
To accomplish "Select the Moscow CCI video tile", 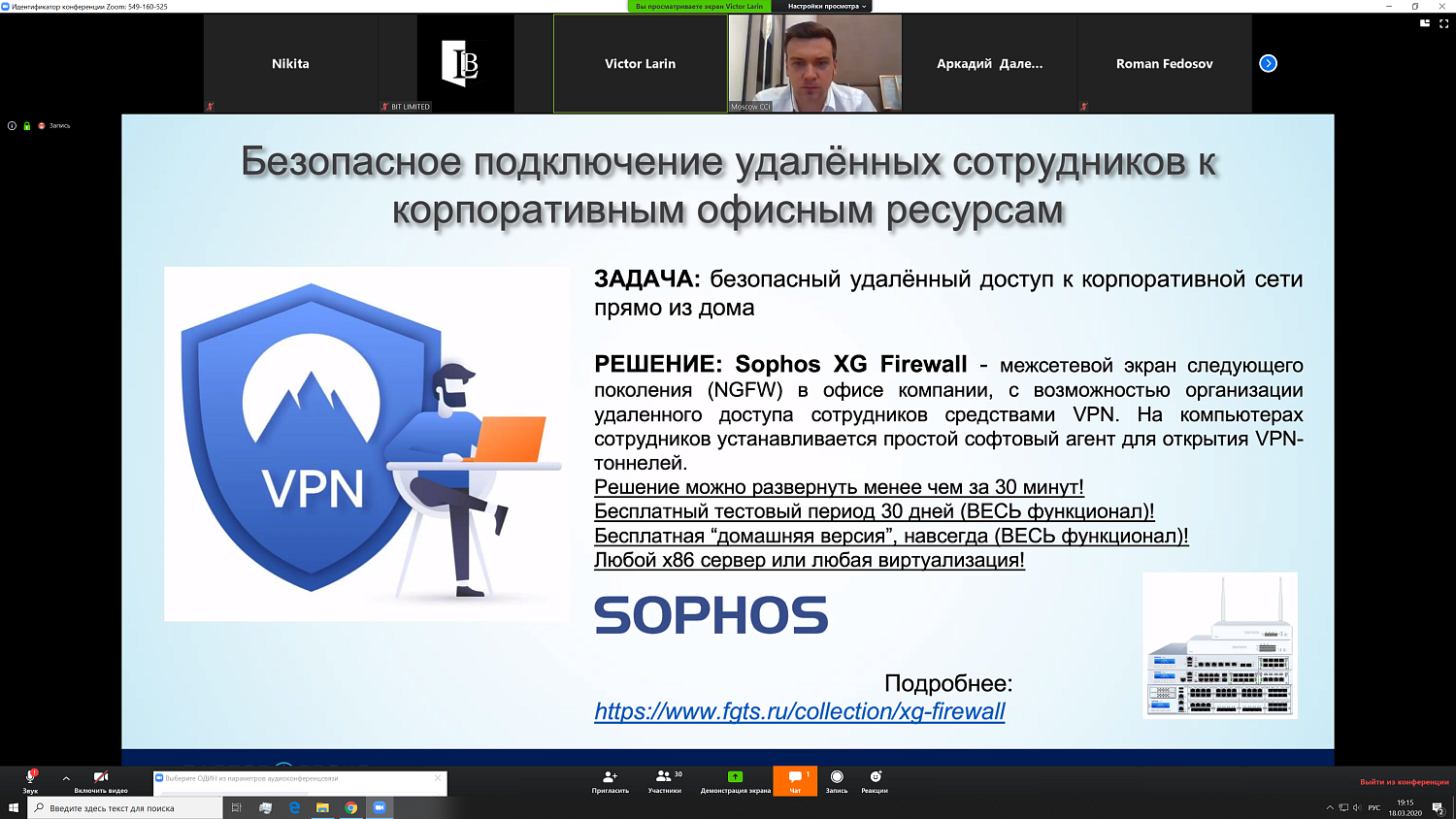I will point(815,63).
